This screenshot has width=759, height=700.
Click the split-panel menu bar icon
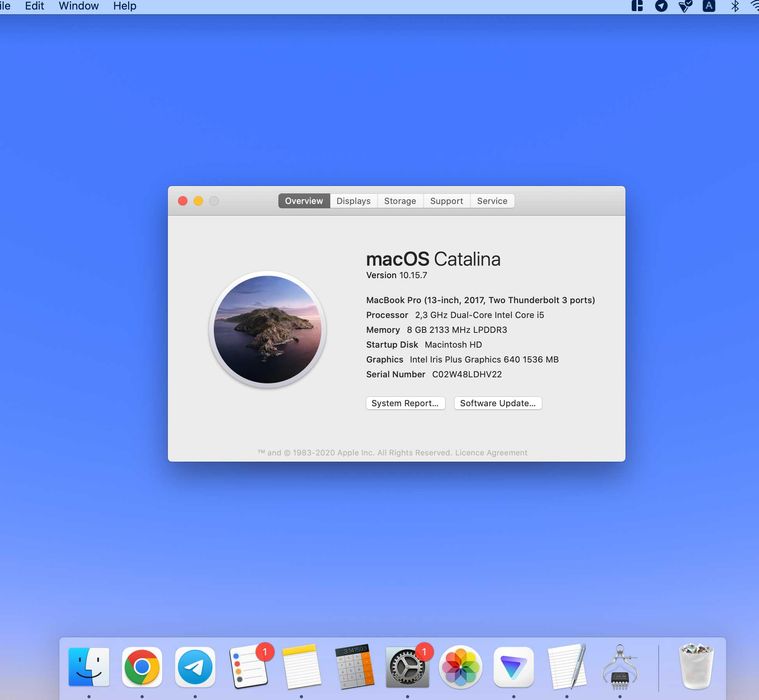(x=638, y=6)
